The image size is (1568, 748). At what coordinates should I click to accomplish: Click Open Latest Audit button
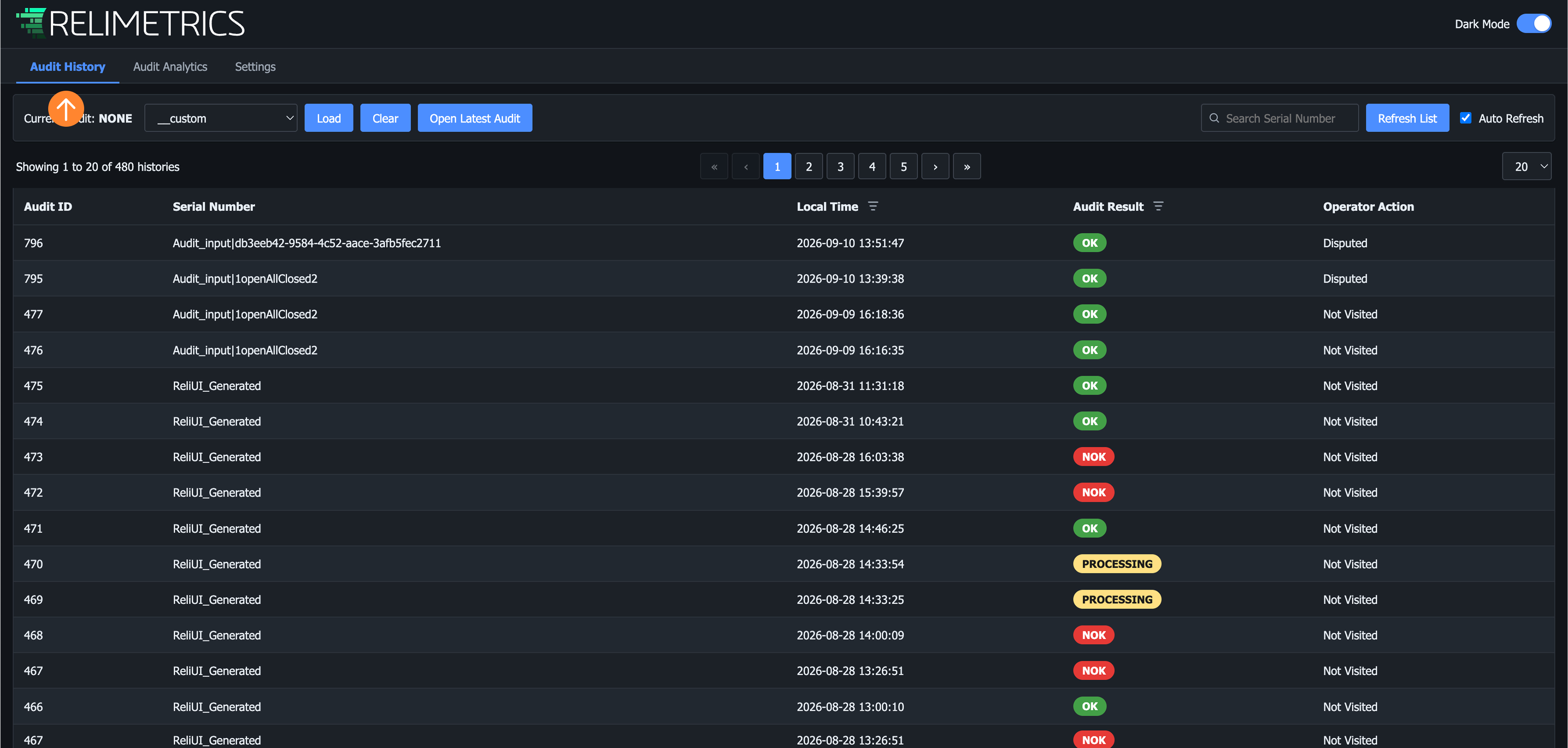pyautogui.click(x=475, y=118)
